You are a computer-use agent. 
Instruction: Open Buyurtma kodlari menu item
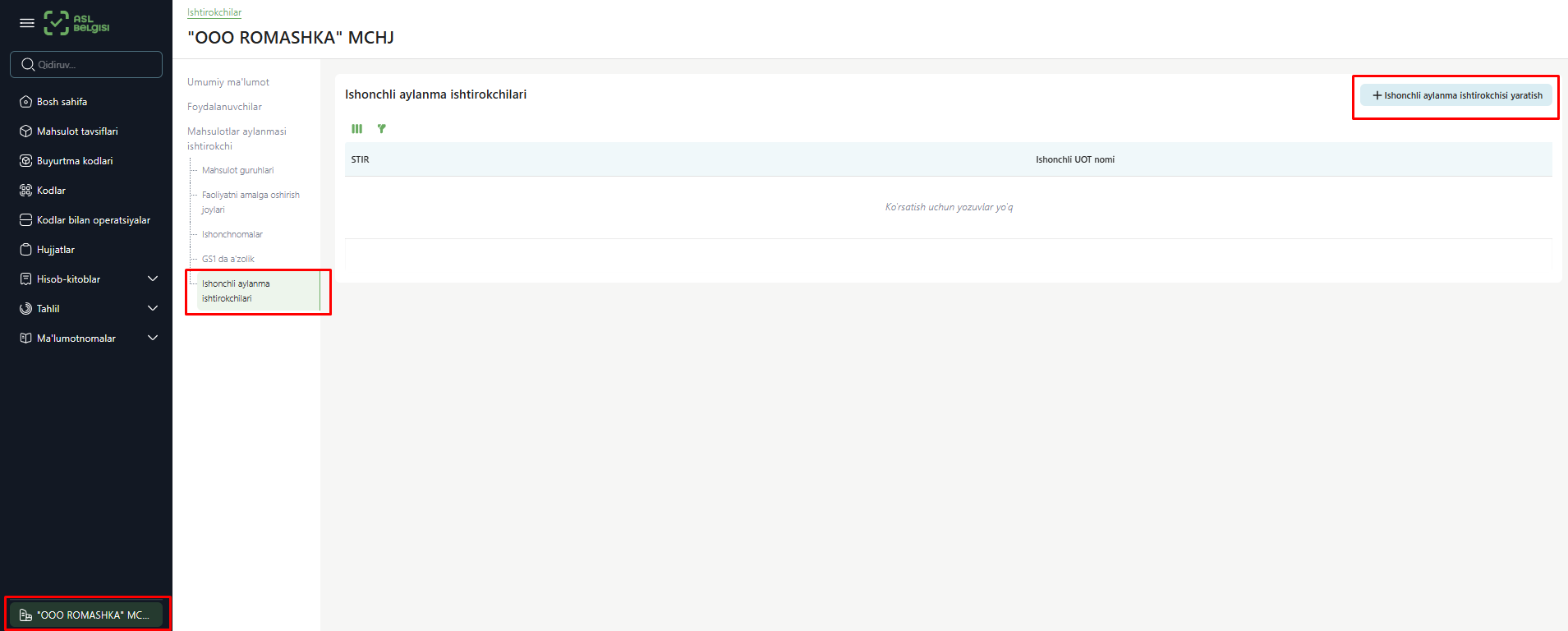click(x=75, y=161)
